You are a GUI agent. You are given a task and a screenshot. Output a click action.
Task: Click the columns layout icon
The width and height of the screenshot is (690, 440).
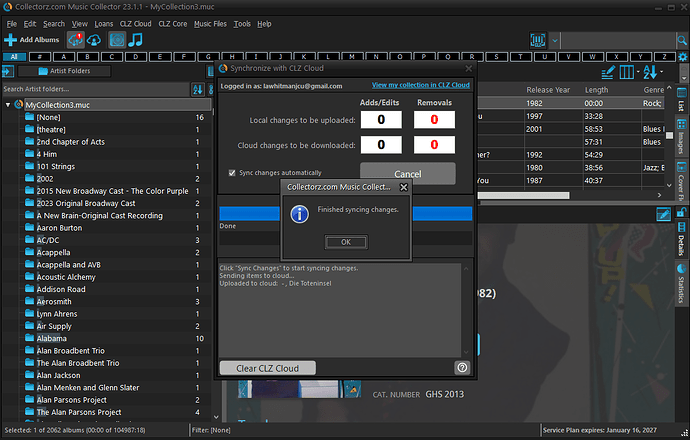pos(626,72)
